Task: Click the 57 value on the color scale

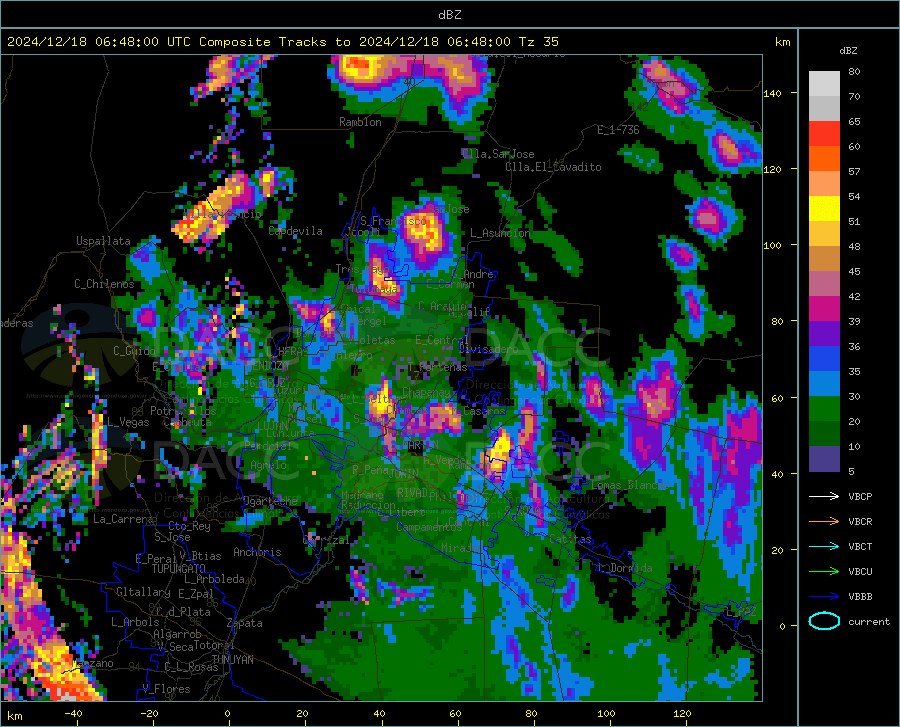Action: click(x=854, y=172)
